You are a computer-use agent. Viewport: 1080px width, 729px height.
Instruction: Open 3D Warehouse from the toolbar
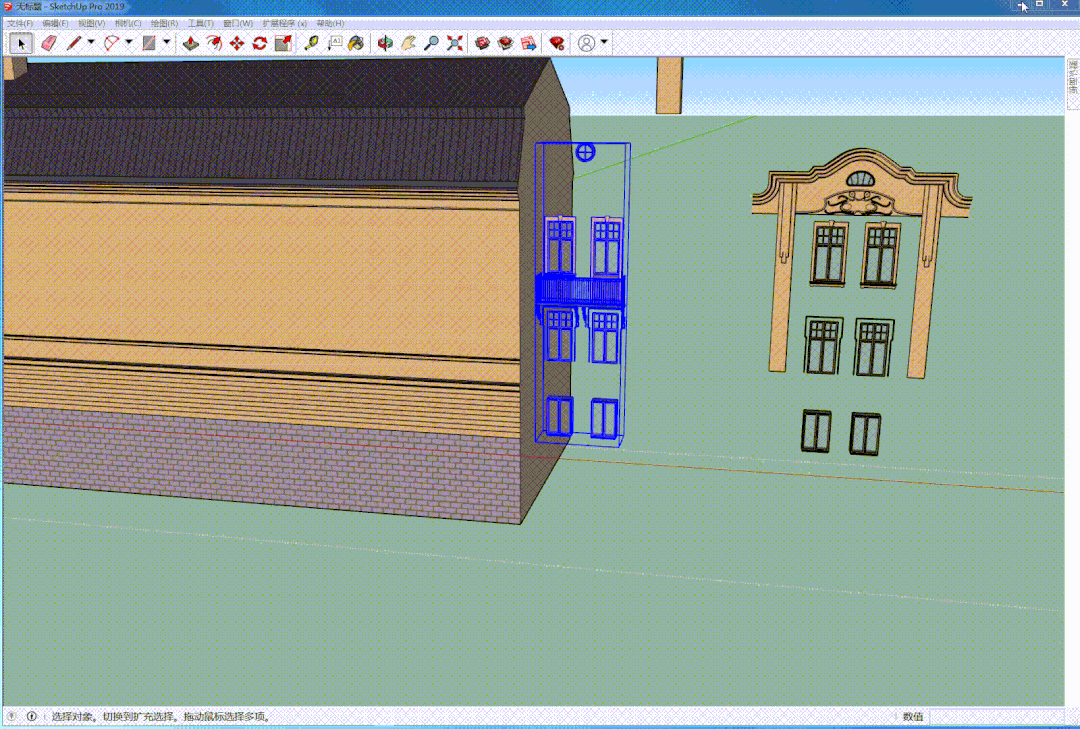tap(482, 43)
